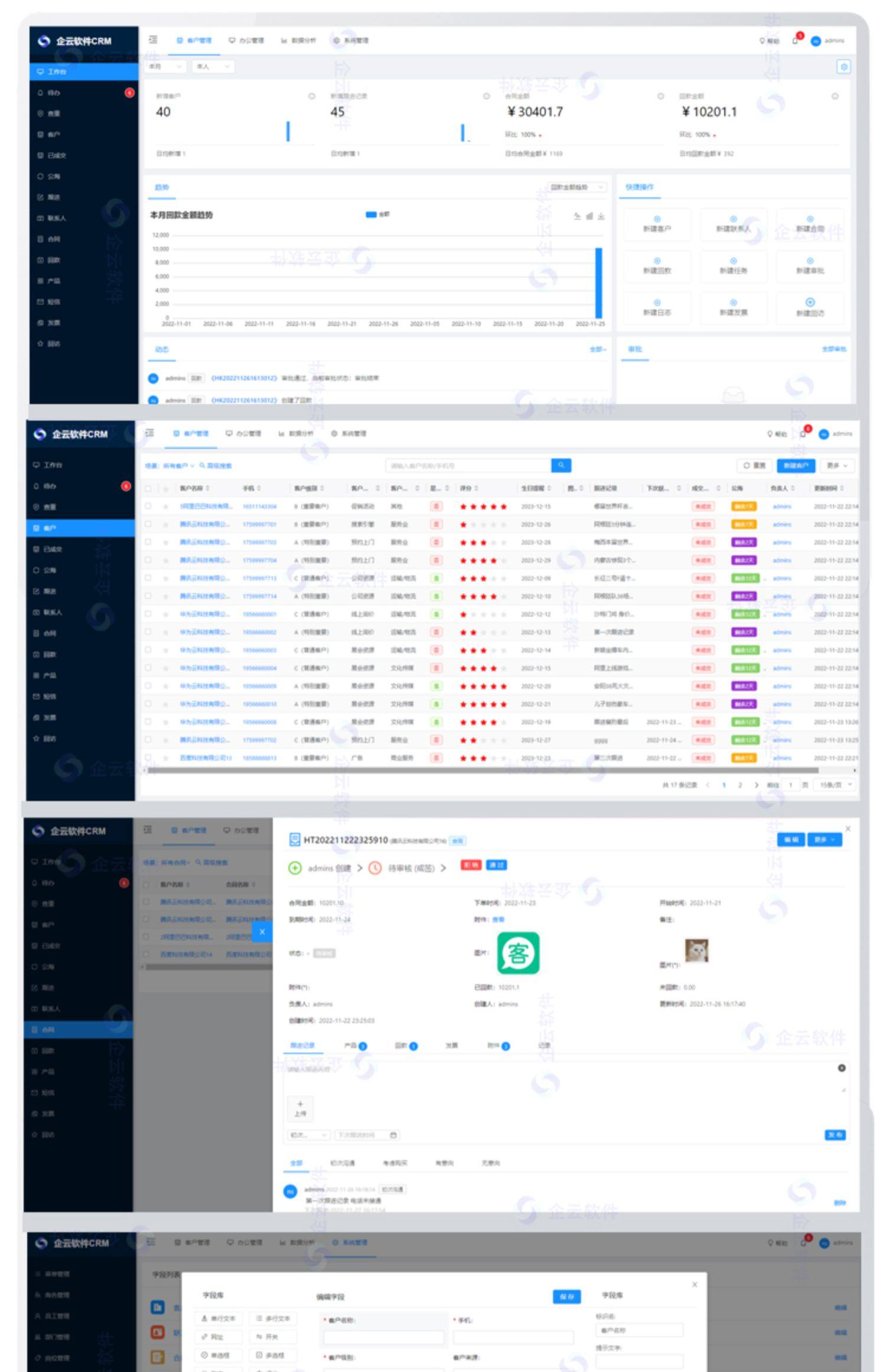Toggle favorite star for row with record 9999

point(166,740)
